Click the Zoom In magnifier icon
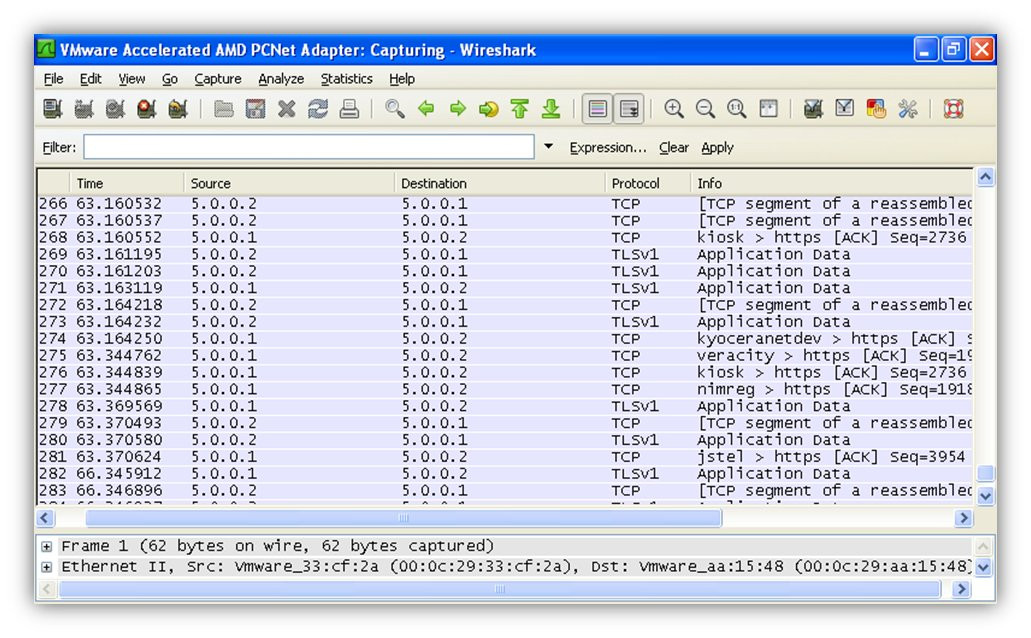The image size is (1031, 638). pyautogui.click(x=673, y=109)
